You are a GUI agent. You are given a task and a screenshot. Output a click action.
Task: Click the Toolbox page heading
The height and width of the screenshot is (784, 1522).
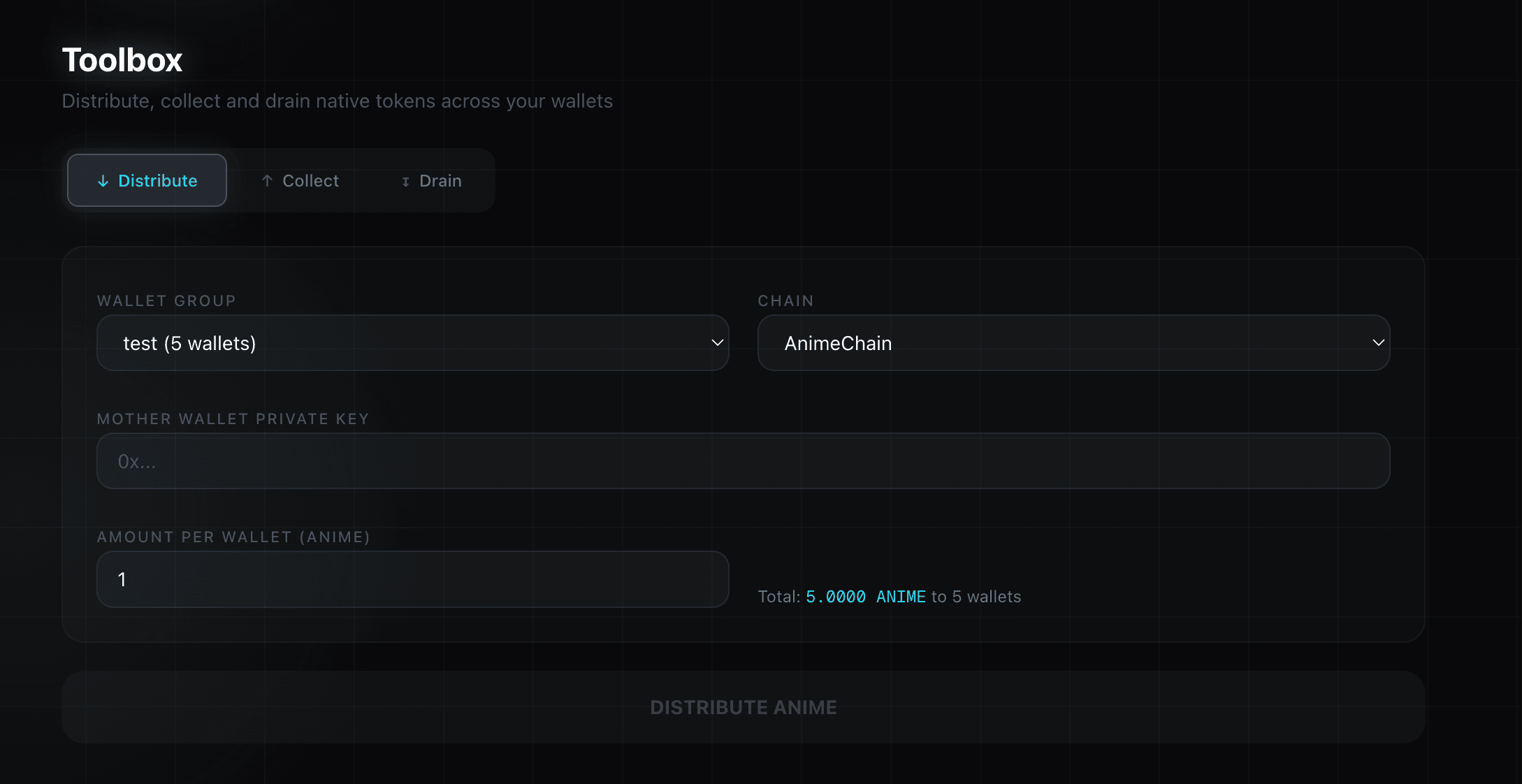[x=122, y=60]
